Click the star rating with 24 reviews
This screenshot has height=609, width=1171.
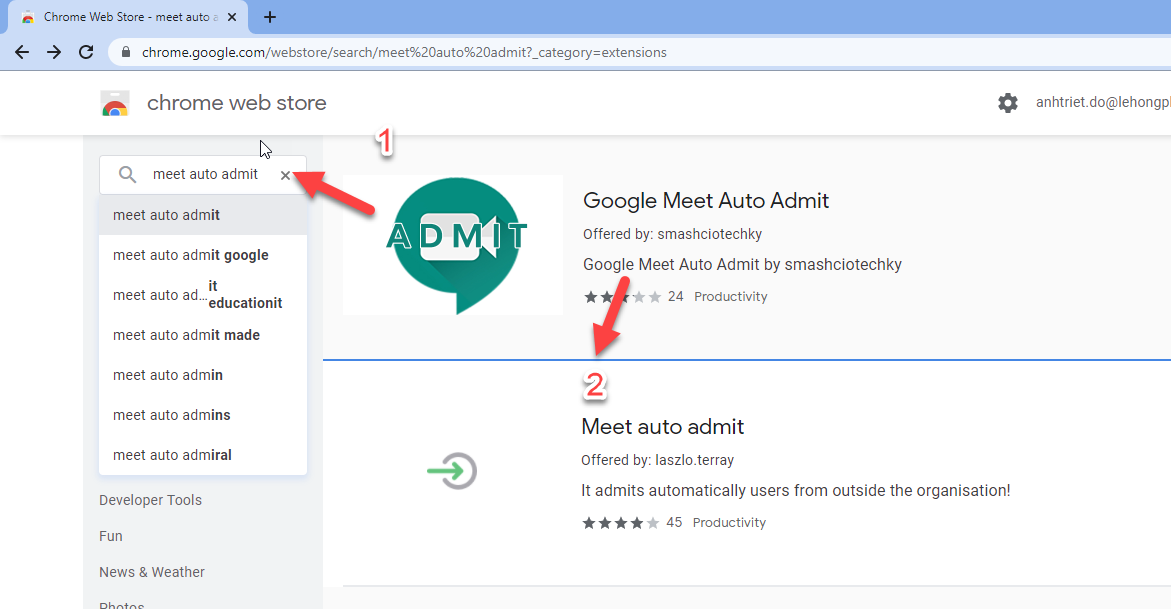point(622,297)
